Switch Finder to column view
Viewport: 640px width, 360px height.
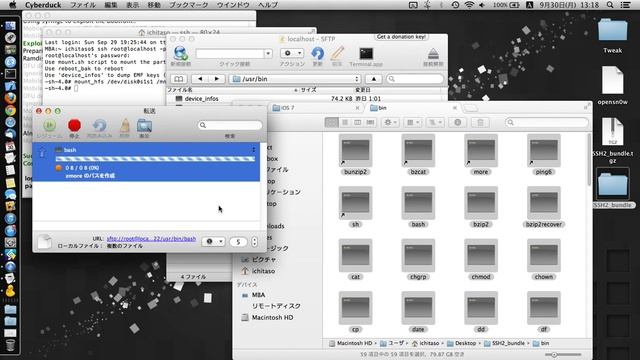click(x=358, y=122)
